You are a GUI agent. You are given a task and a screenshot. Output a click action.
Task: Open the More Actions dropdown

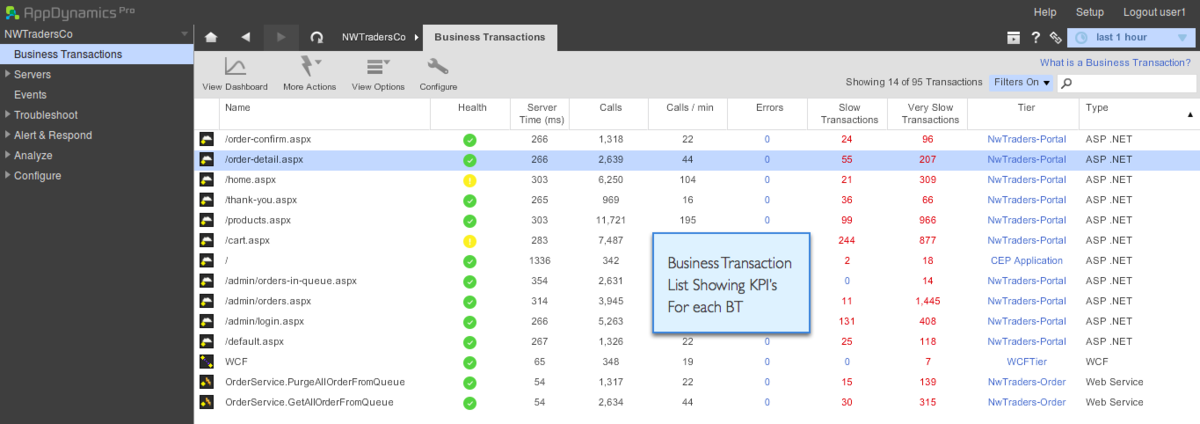coord(309,74)
